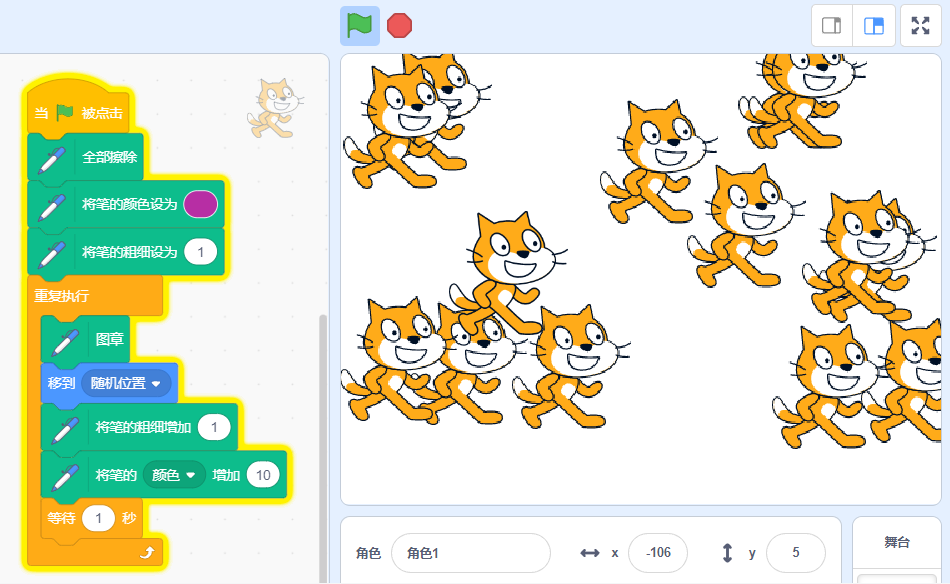Open the 随机位置 dropdown
This screenshot has width=950, height=584.
(126, 383)
